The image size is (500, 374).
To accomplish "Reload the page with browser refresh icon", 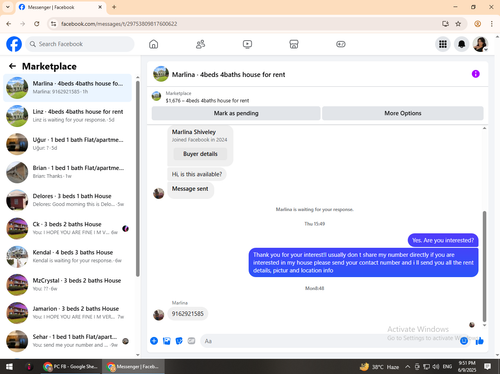I will coord(37,24).
